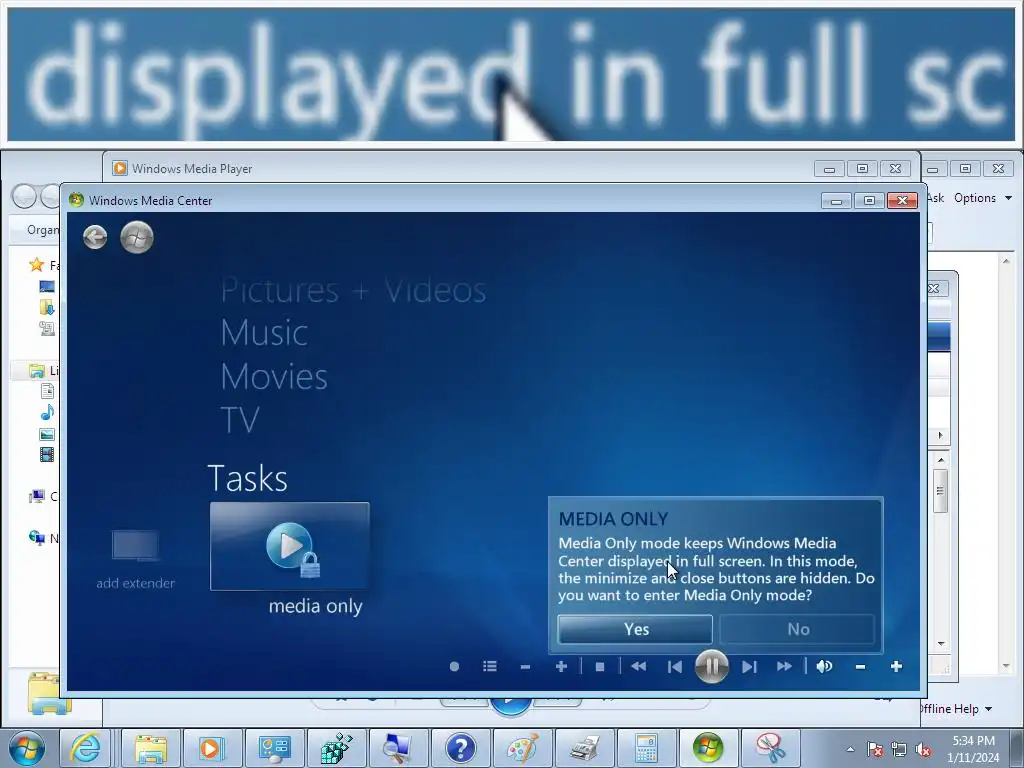The width and height of the screenshot is (1024, 768).
Task: Select Downloads folder icon under Favorites
Action: click(x=47, y=307)
